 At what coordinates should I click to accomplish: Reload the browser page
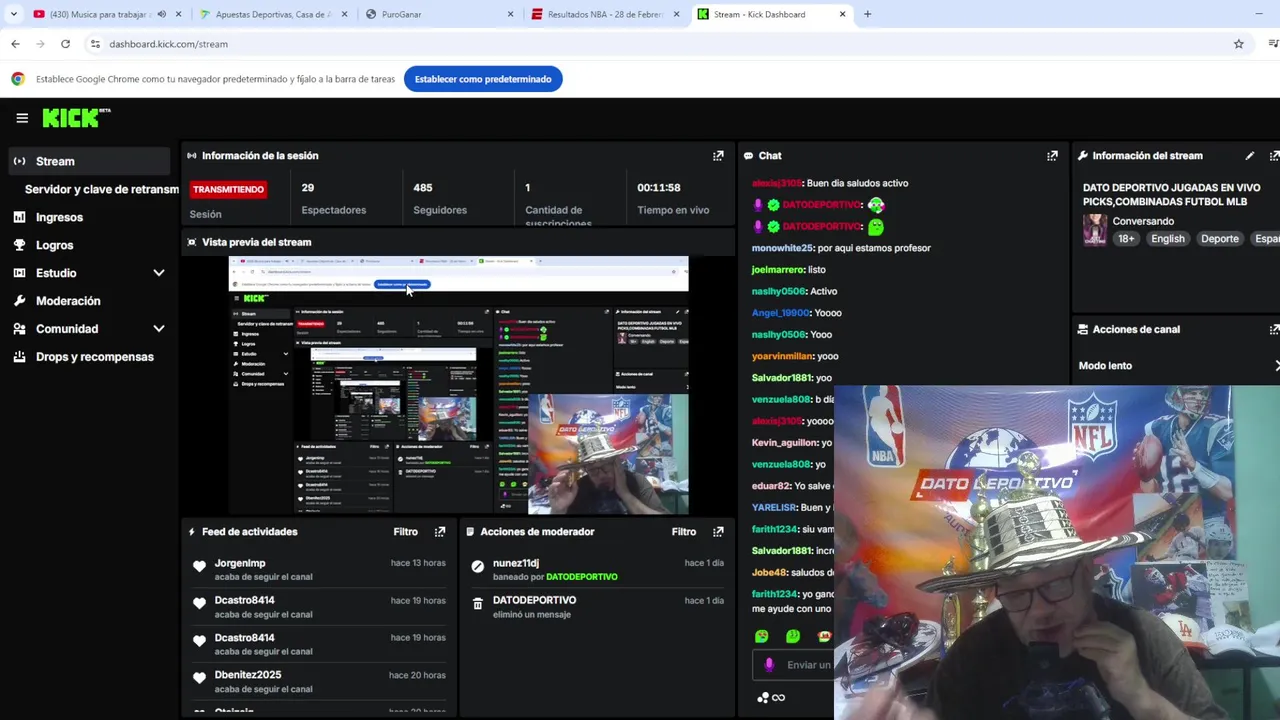[65, 44]
